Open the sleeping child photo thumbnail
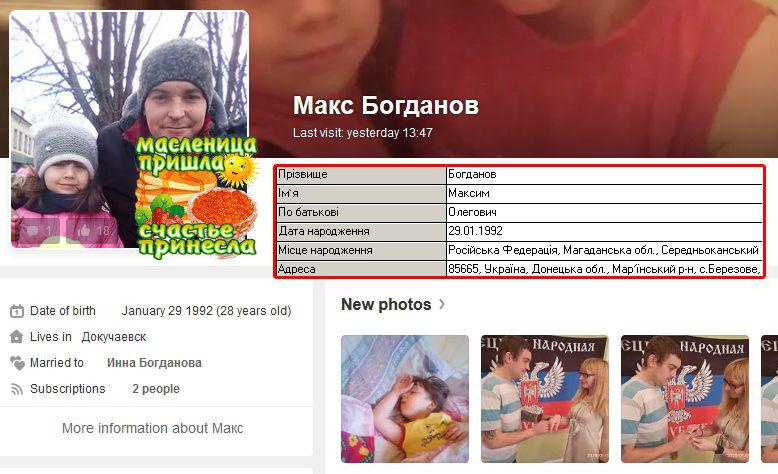 [x=405, y=399]
